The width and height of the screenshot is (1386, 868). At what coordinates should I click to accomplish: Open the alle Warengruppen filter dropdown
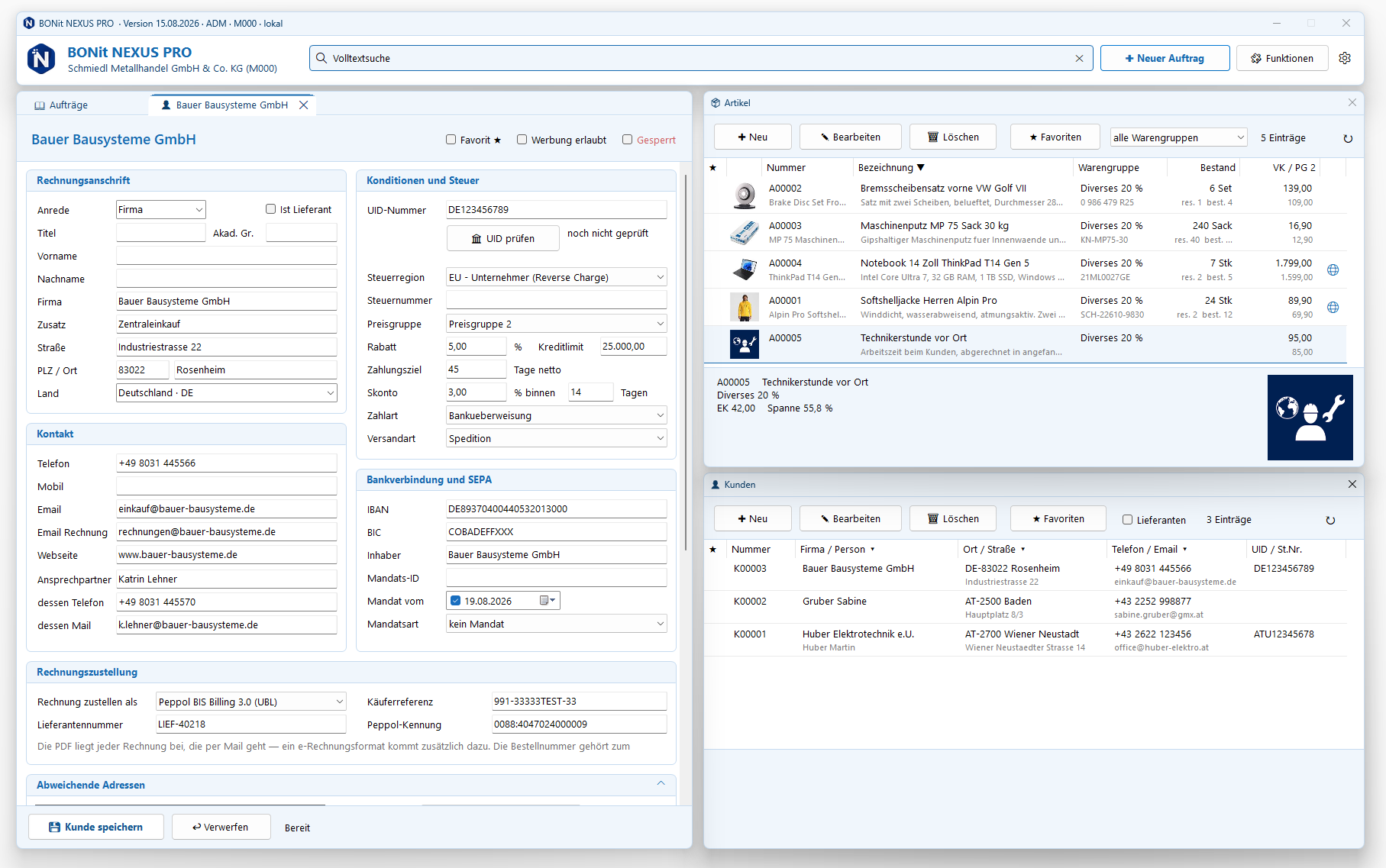[1178, 137]
